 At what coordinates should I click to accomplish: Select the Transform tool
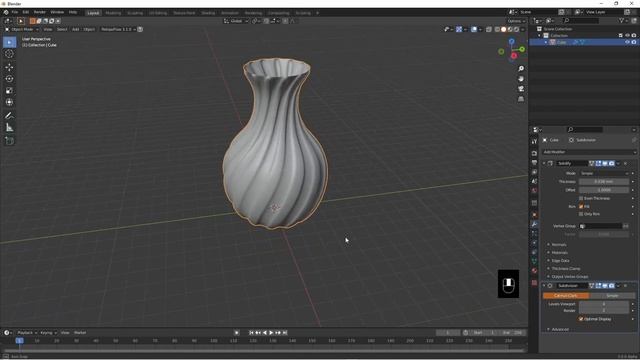click(x=9, y=102)
